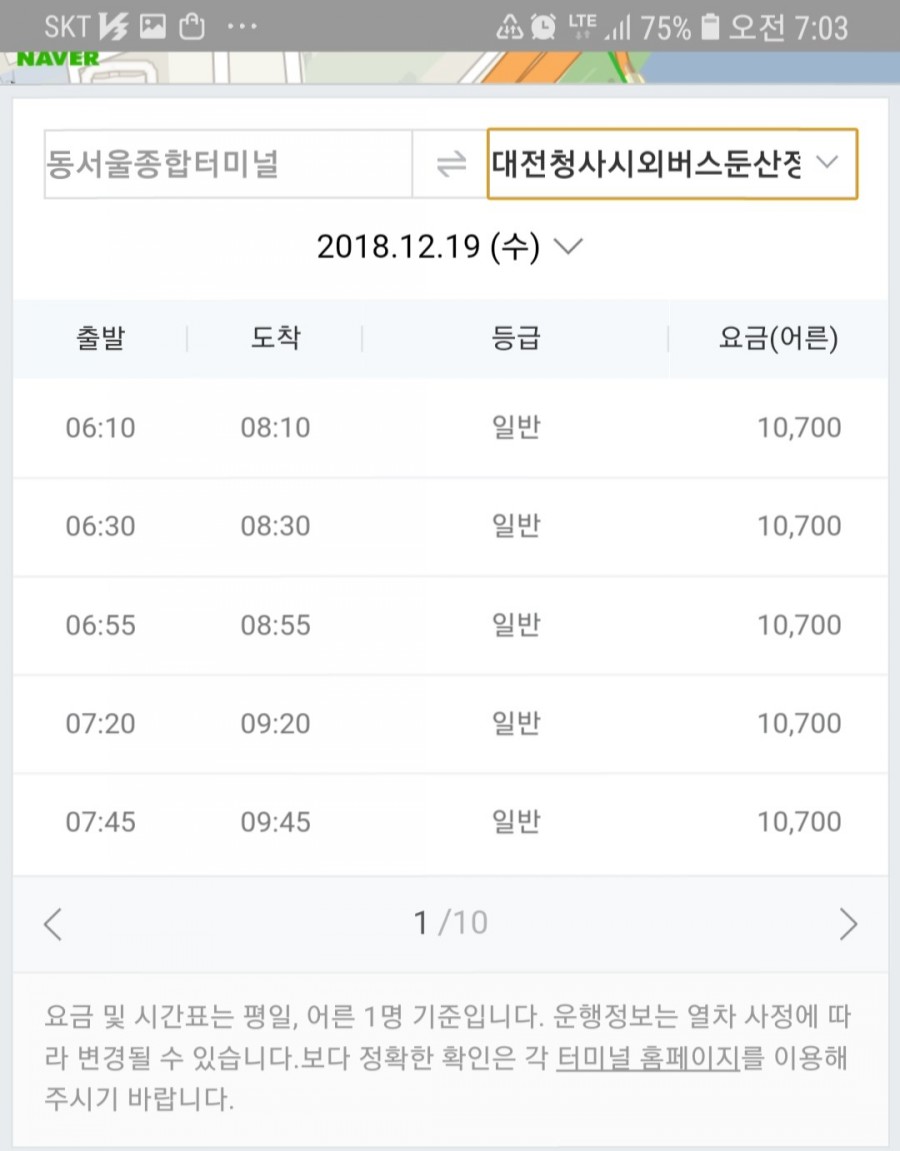Select the 06:10 departure bus row
900x1151 pixels.
tap(450, 428)
